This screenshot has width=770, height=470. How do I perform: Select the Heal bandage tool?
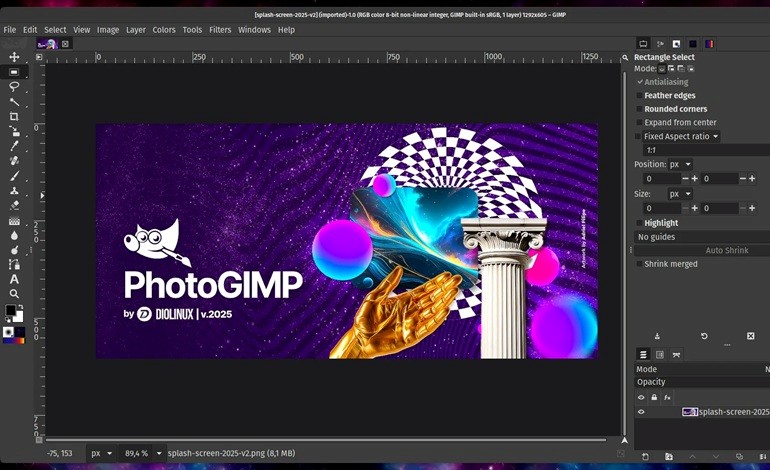[14, 161]
